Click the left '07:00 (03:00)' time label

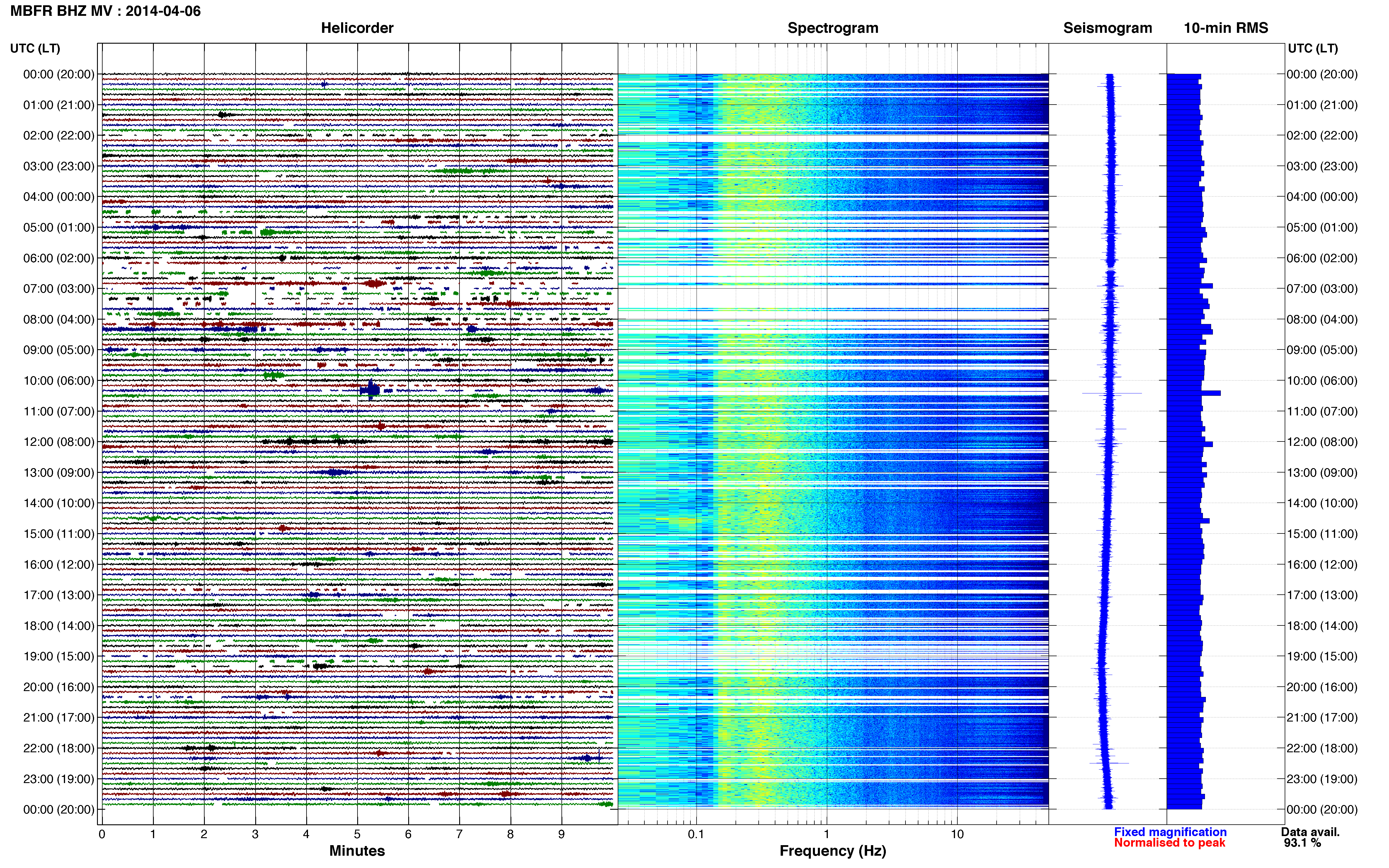(x=59, y=289)
